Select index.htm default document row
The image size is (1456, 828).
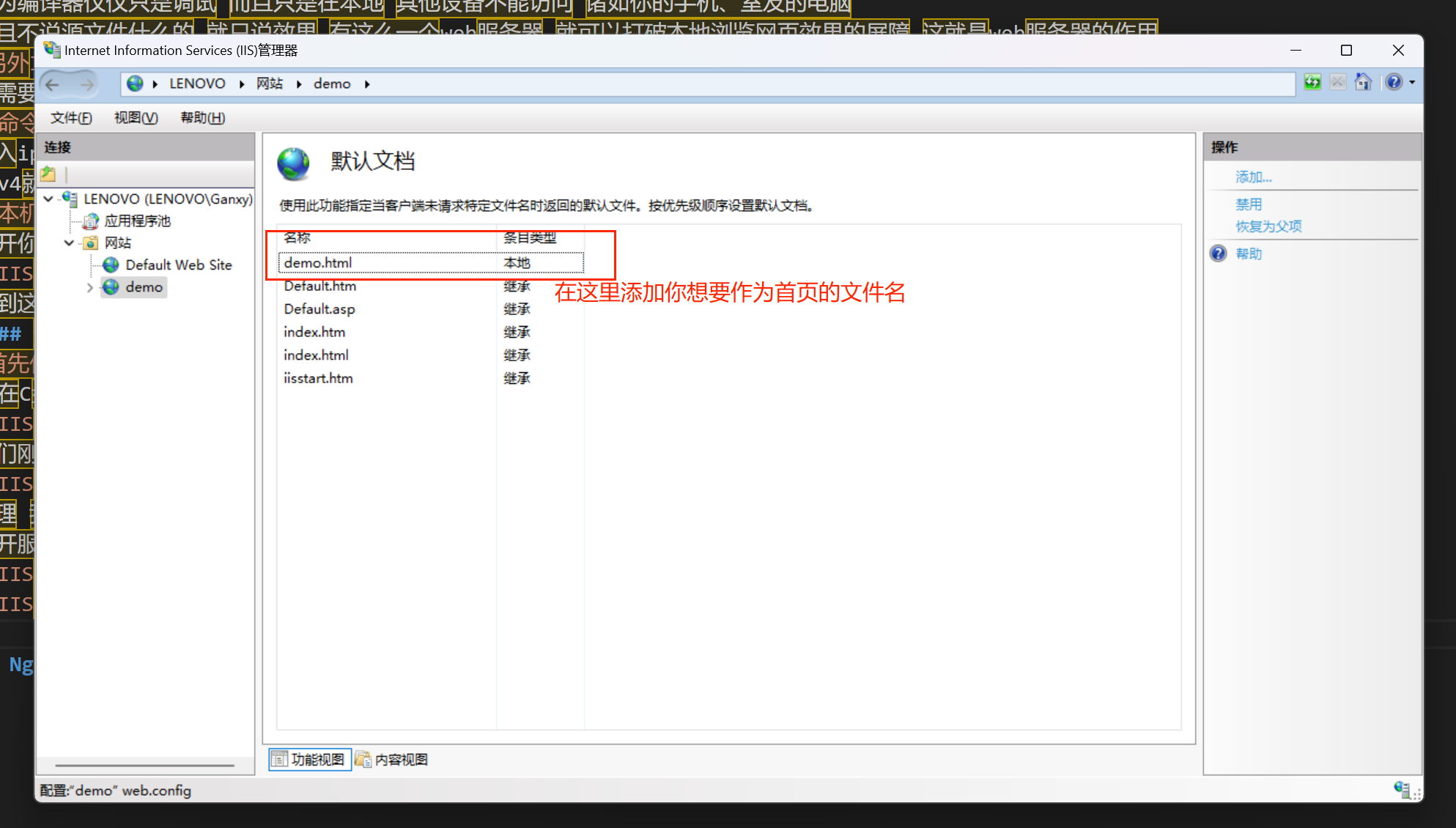click(431, 333)
